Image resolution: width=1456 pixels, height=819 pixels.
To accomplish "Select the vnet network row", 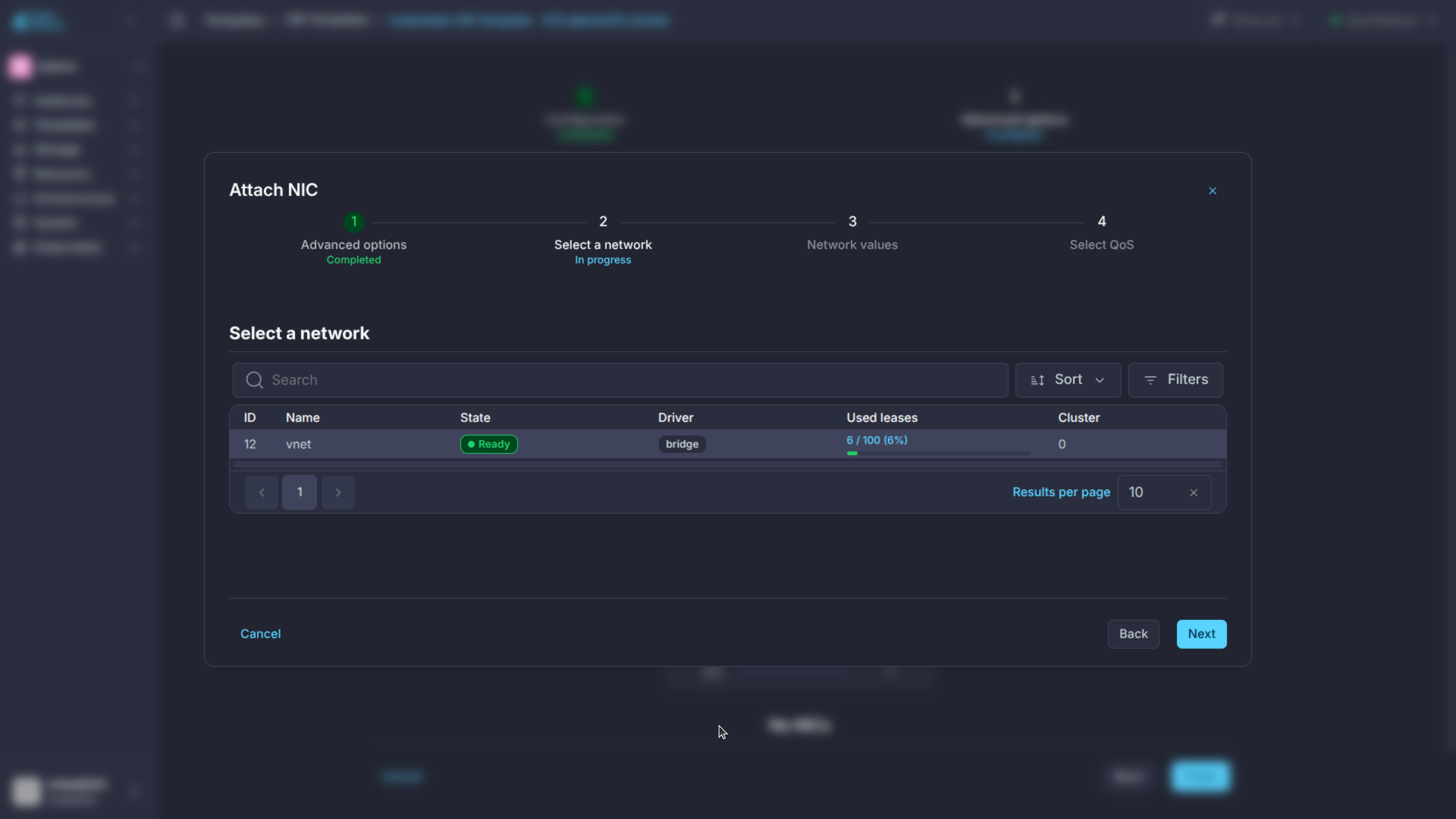I will tap(727, 444).
